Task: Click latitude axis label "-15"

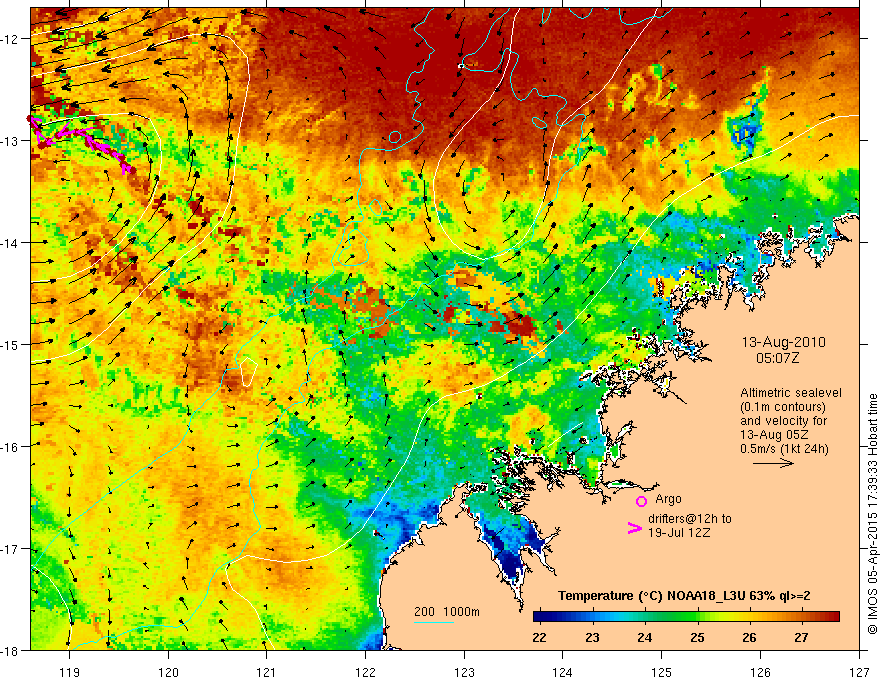Action: coord(10,344)
